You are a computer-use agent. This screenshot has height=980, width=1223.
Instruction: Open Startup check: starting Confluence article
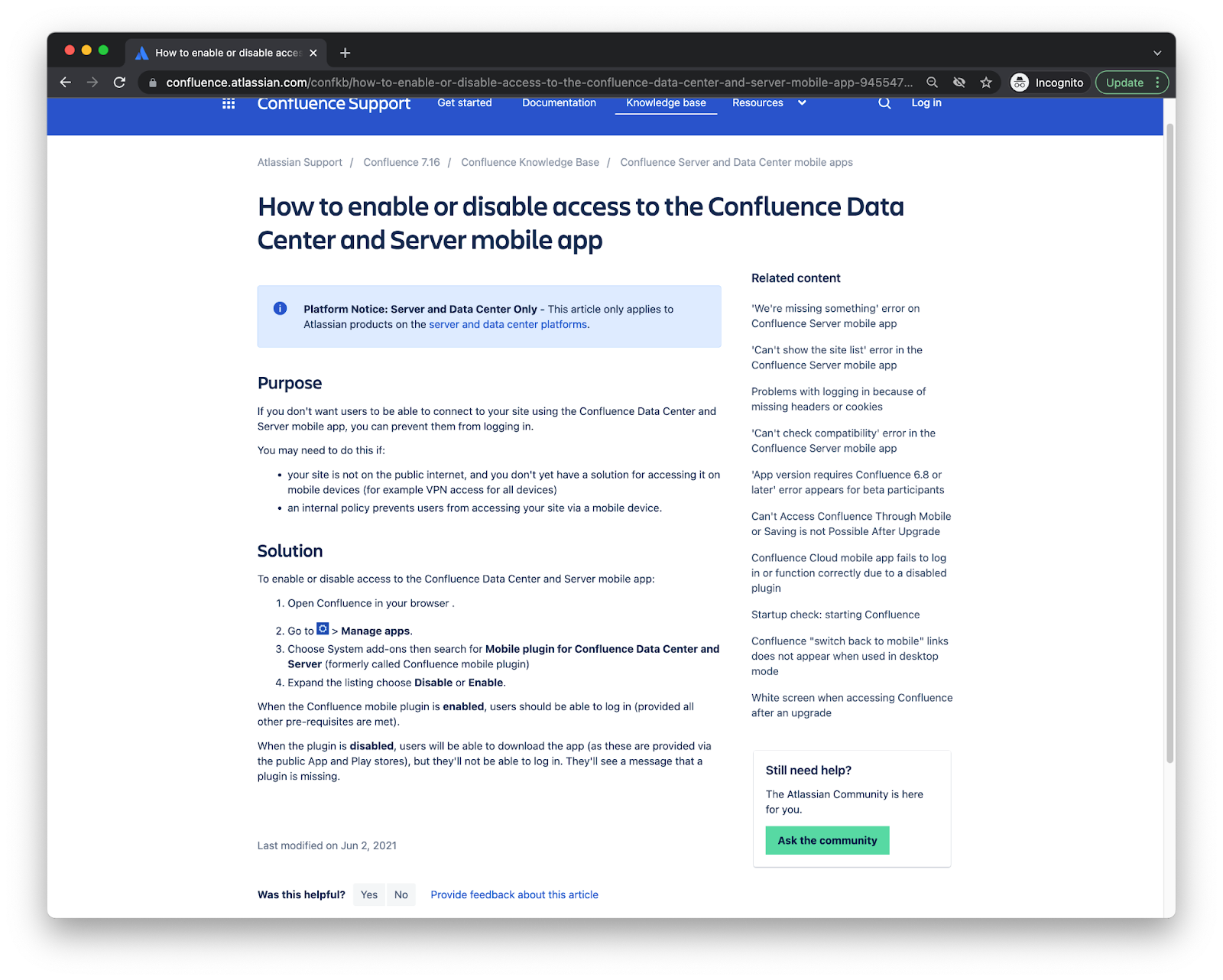tap(835, 615)
